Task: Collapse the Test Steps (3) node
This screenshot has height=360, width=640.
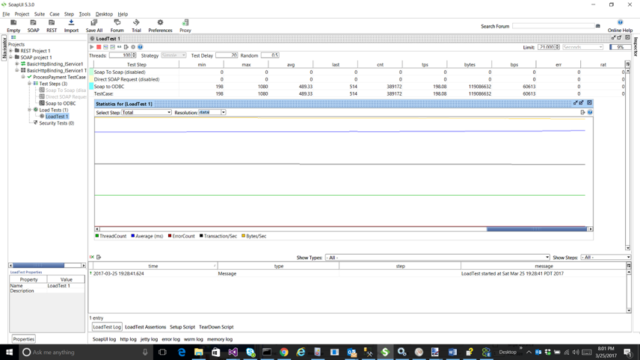Action: click(30, 84)
